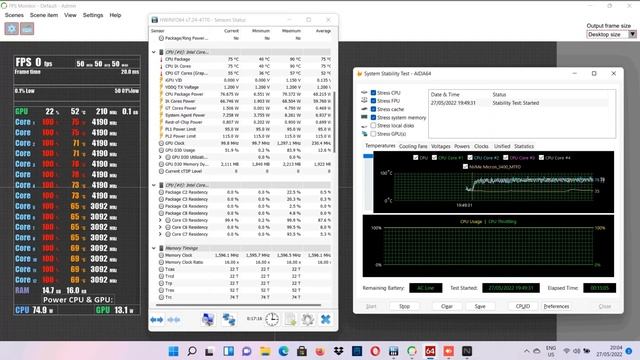Open the remote monitor computers icon in HWiNFO
Viewport: 640px width, 360px height.
click(208, 319)
